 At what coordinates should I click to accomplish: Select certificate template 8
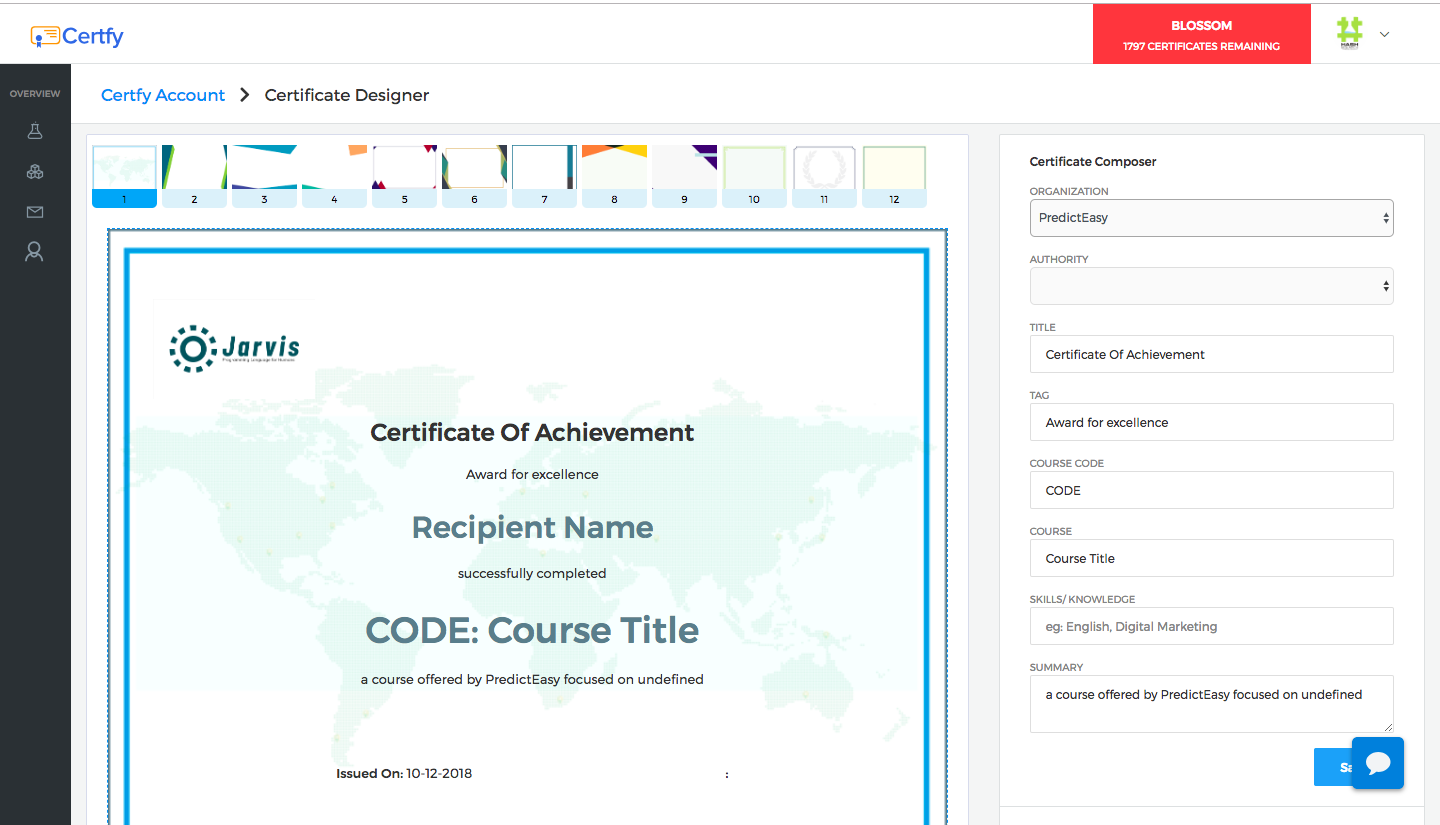click(x=614, y=177)
